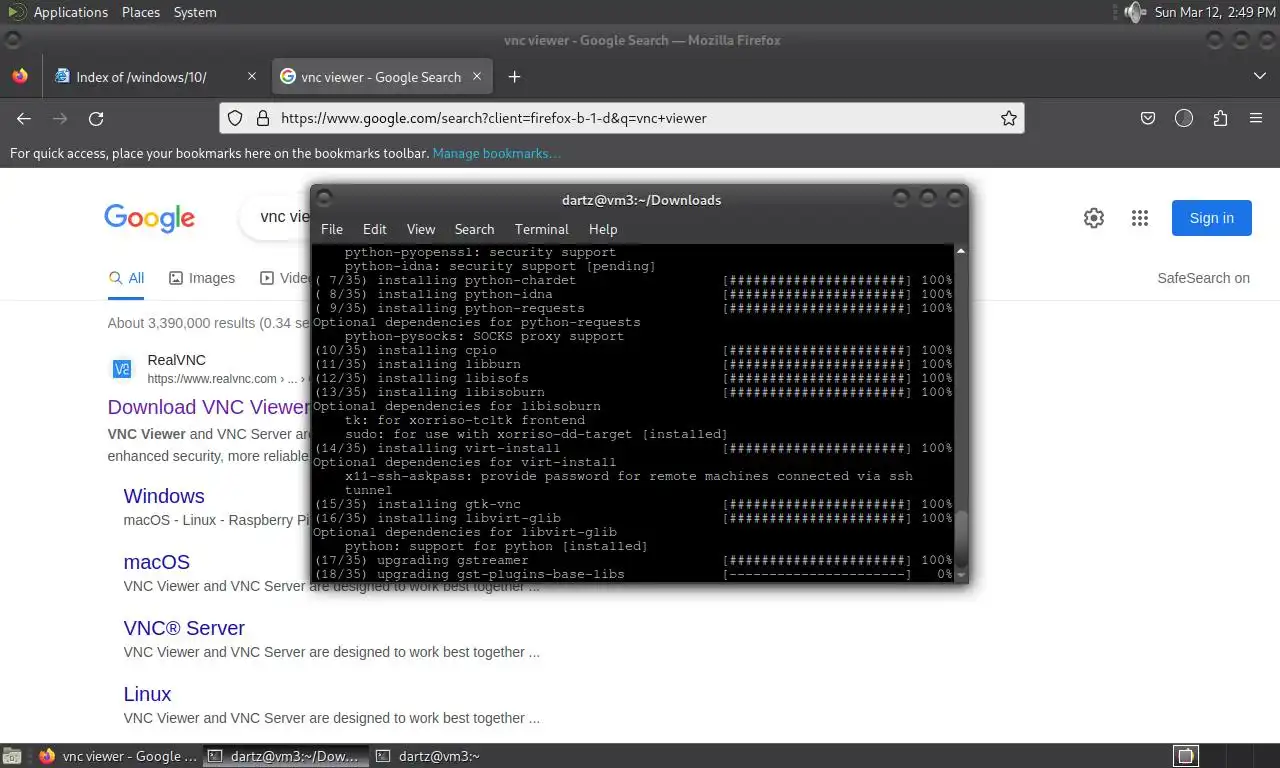Open the terminal View menu

point(421,229)
